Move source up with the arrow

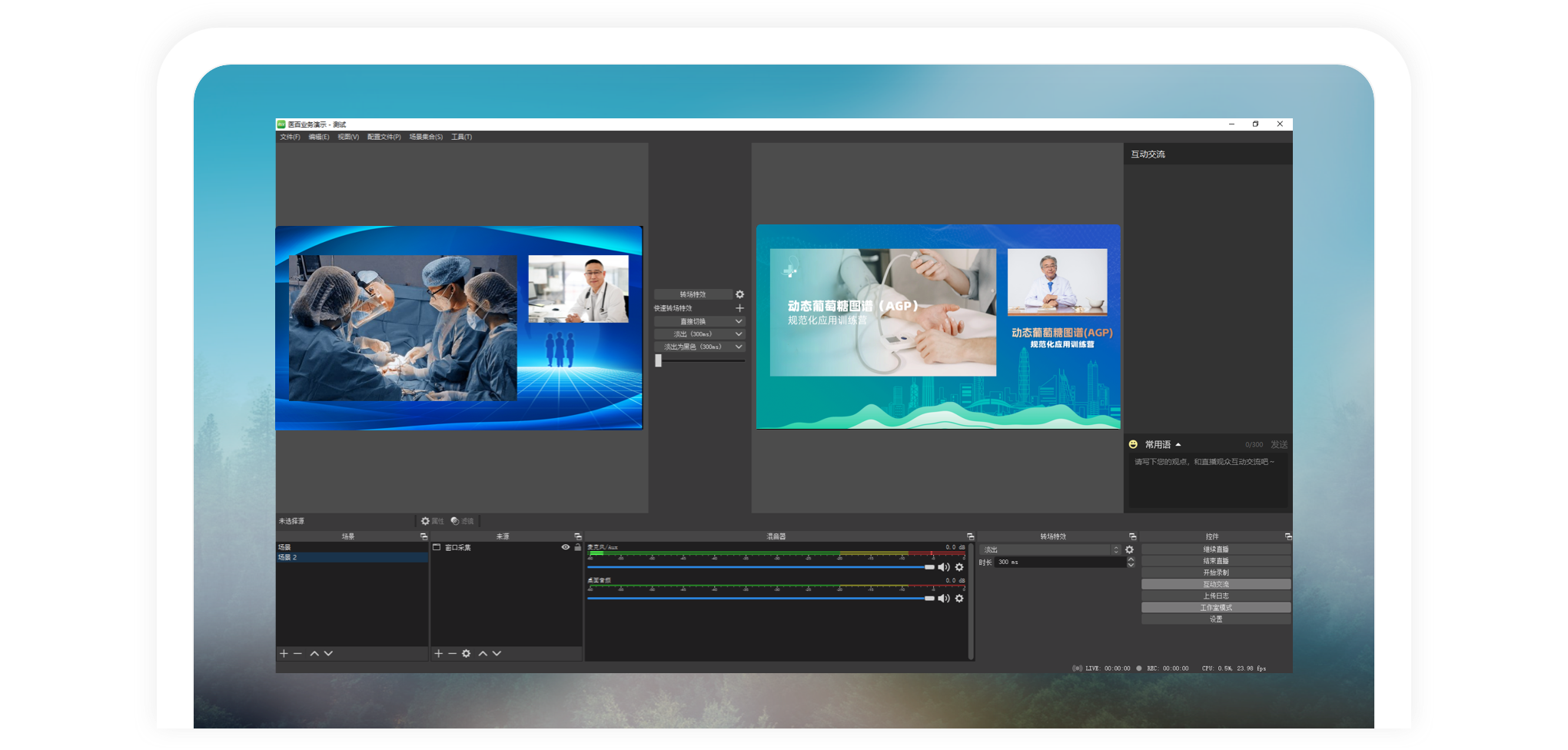coord(483,653)
